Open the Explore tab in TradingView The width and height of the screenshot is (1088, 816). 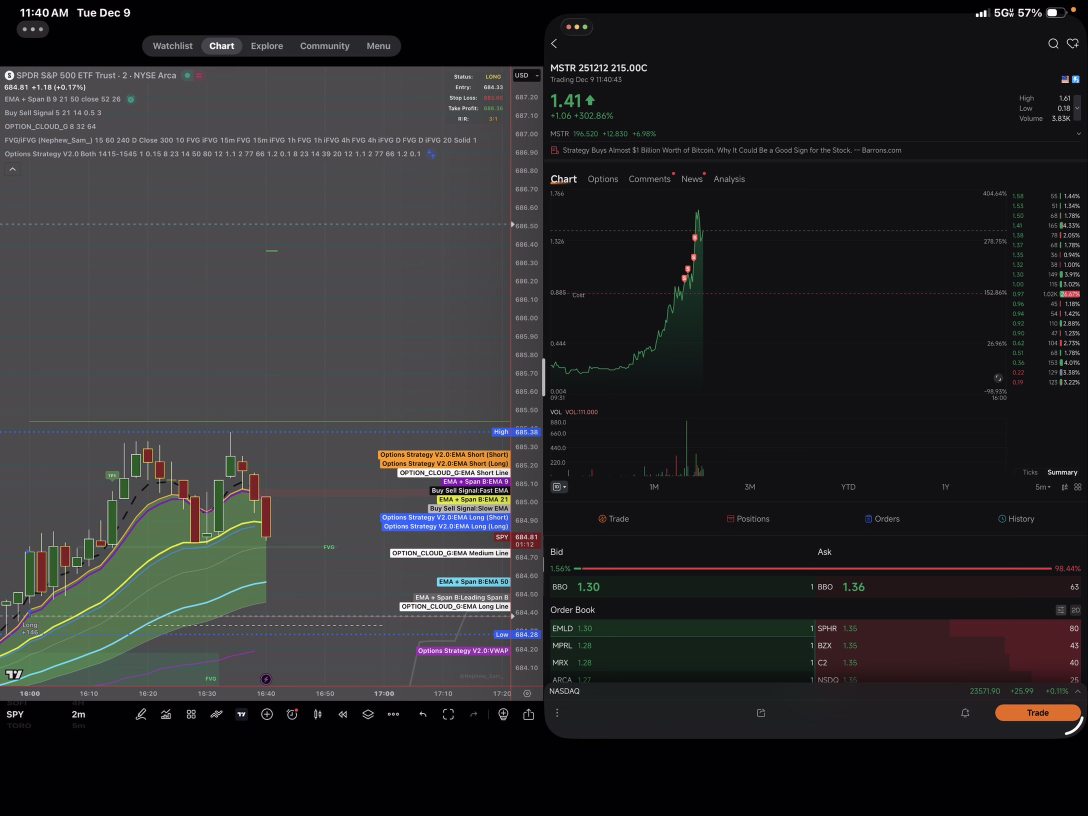pos(266,46)
